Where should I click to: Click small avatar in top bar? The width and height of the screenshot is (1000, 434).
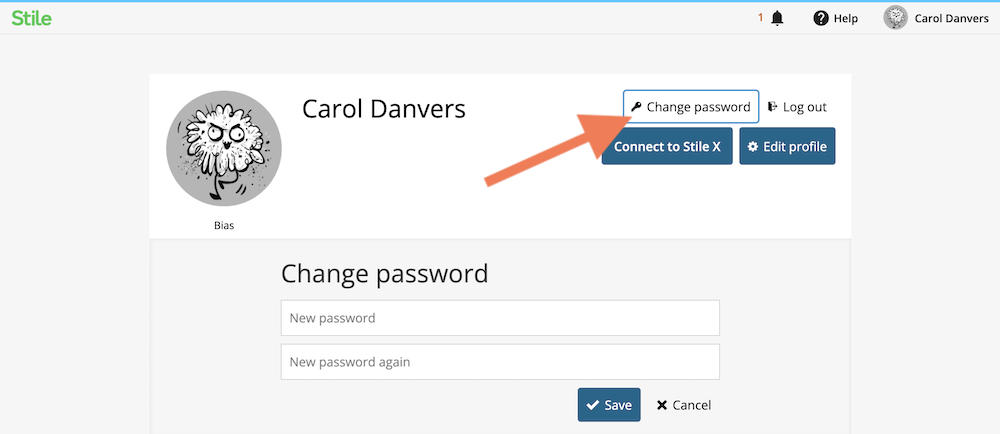click(895, 18)
